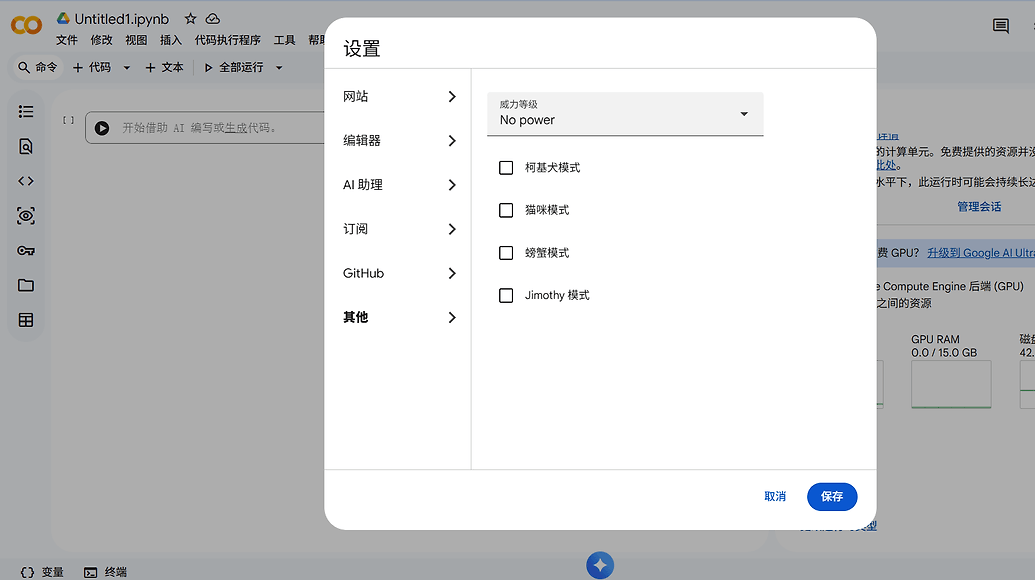Open the dropdown arrow next to 全部运行
The image size is (1035, 580).
coord(279,67)
